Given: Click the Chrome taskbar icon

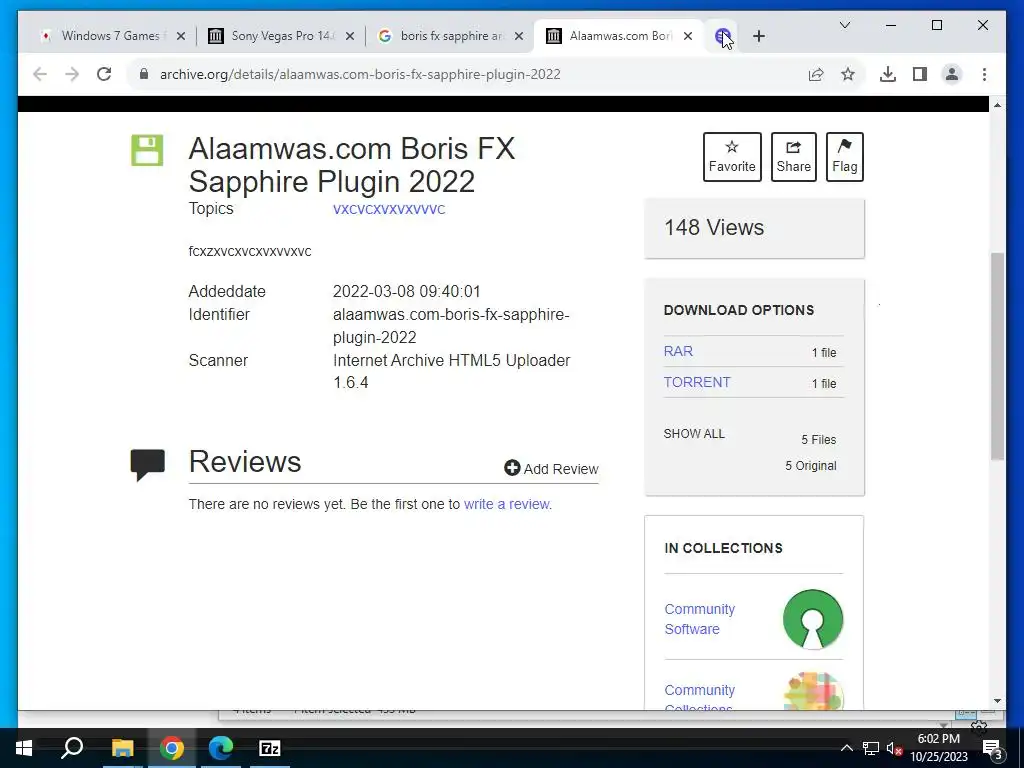Looking at the screenshot, I should coord(172,748).
